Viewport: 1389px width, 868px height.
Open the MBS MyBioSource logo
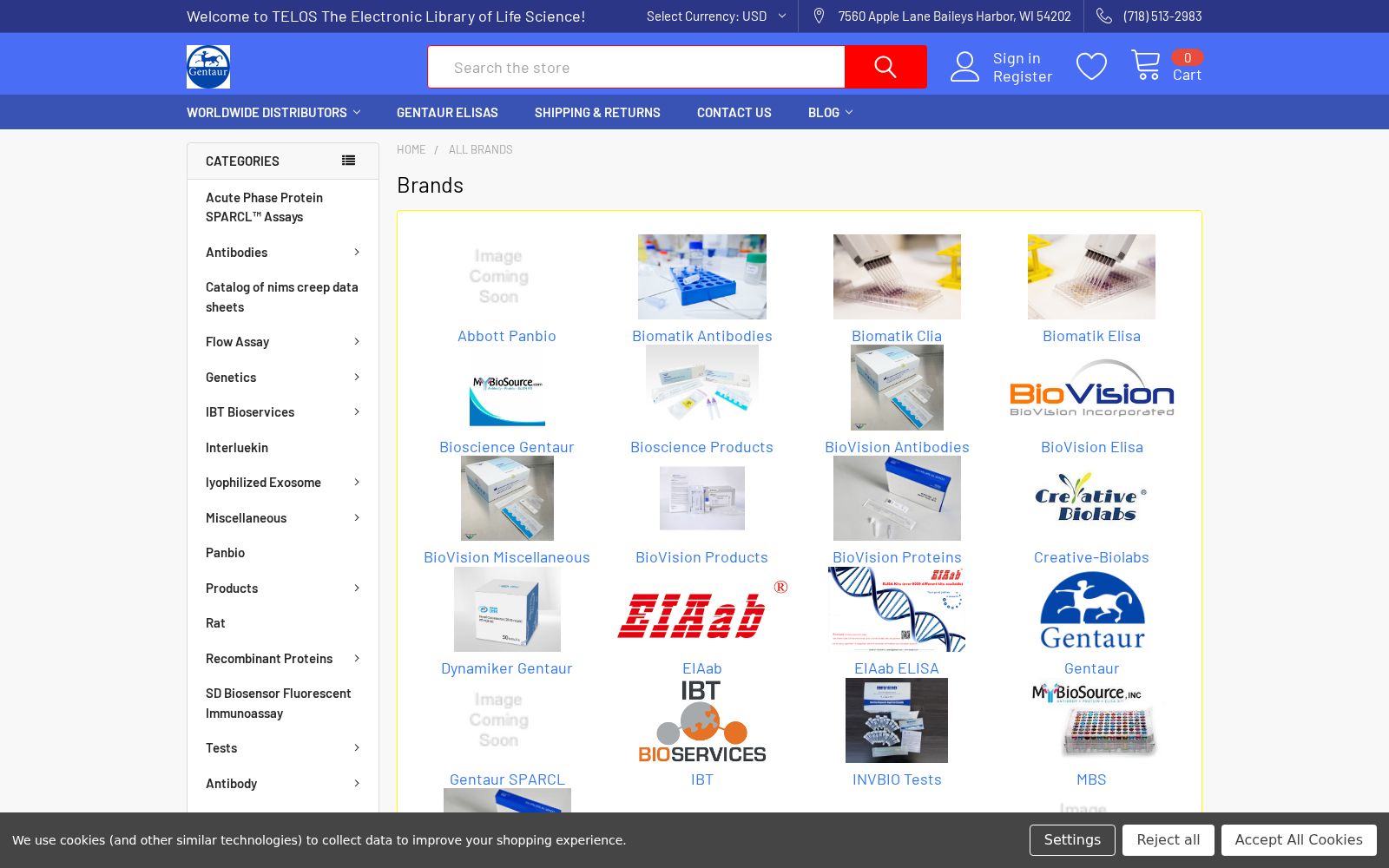(1091, 720)
